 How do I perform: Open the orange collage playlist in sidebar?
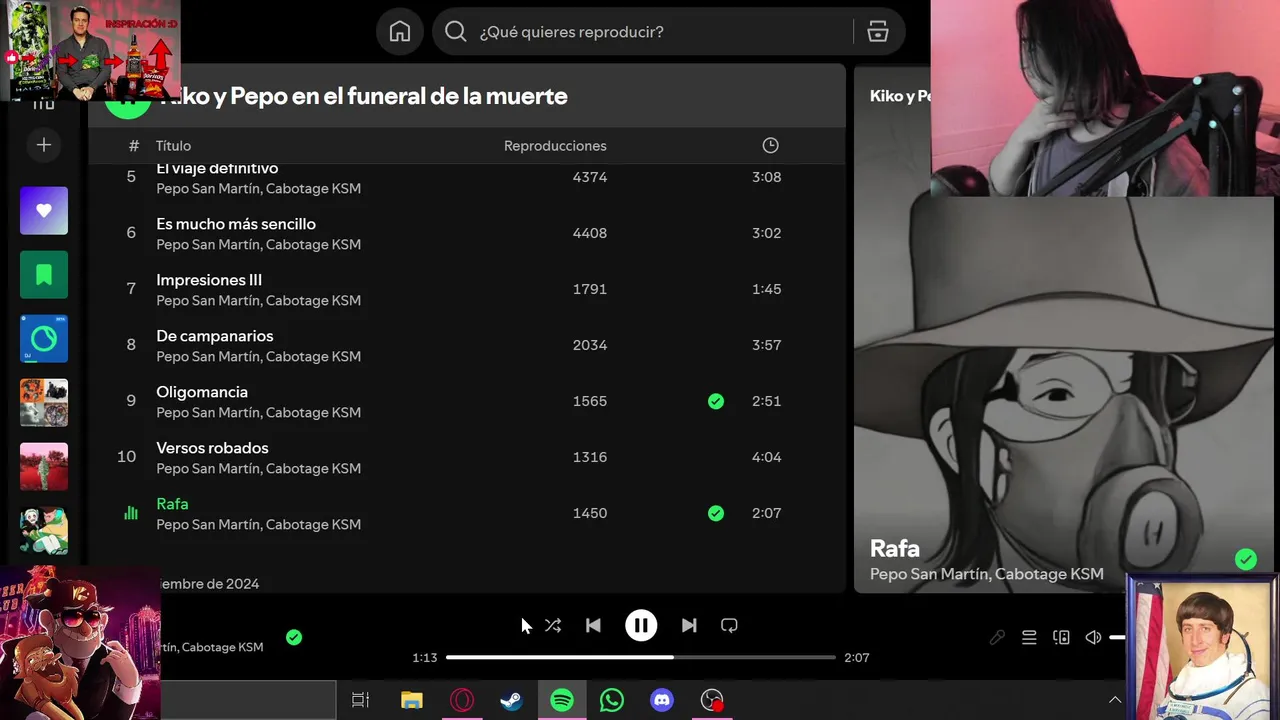(44, 403)
